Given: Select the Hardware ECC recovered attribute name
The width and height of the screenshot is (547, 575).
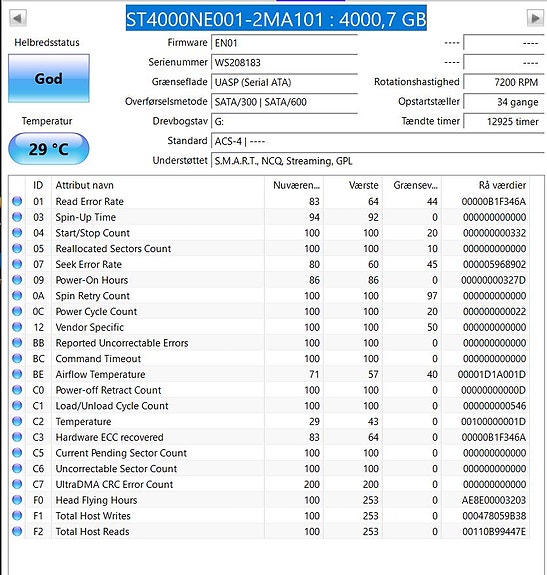Looking at the screenshot, I should click(109, 437).
